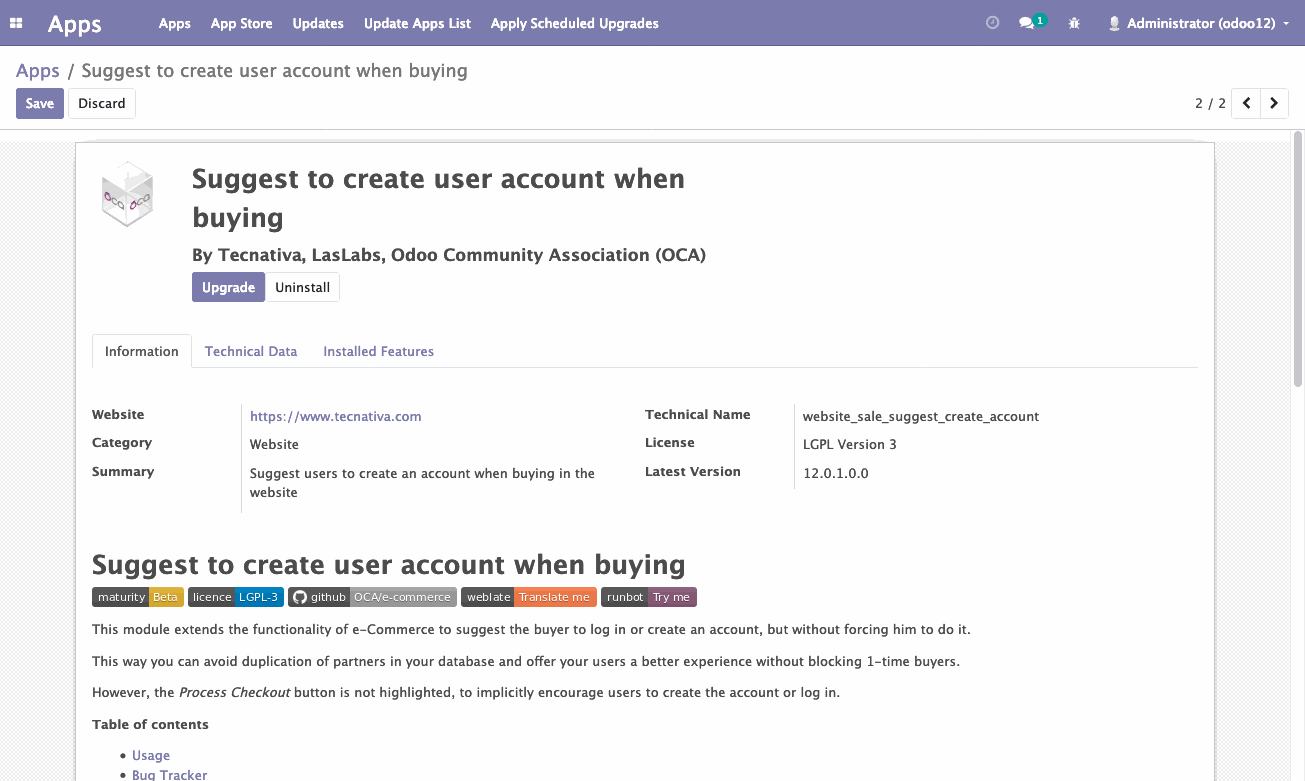Click the maturity Beta badge

pos(138,597)
